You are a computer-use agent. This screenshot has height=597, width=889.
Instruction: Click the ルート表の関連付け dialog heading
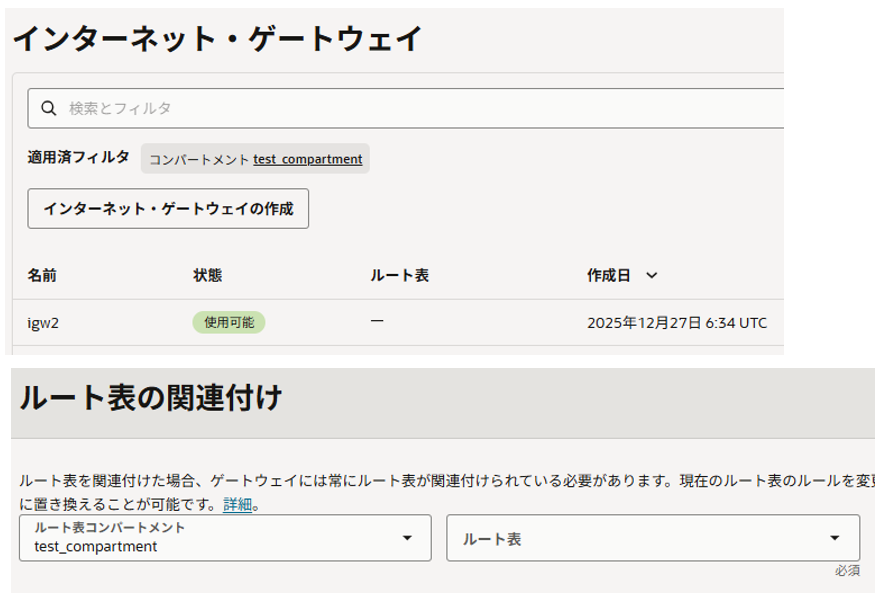pyautogui.click(x=150, y=399)
